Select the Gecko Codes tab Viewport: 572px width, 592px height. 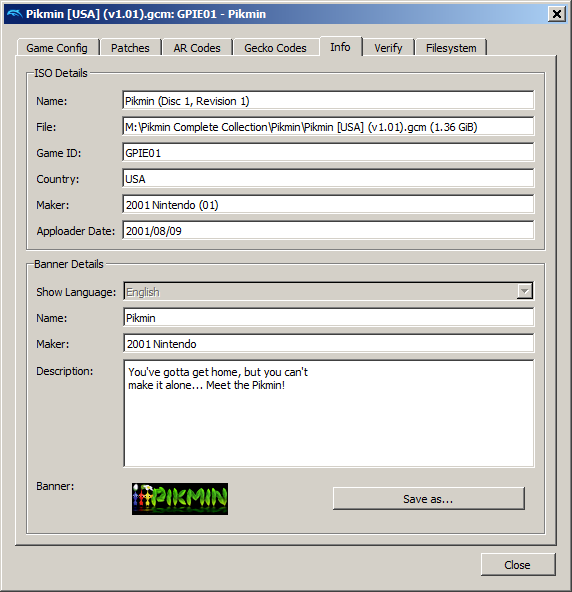[x=275, y=48]
